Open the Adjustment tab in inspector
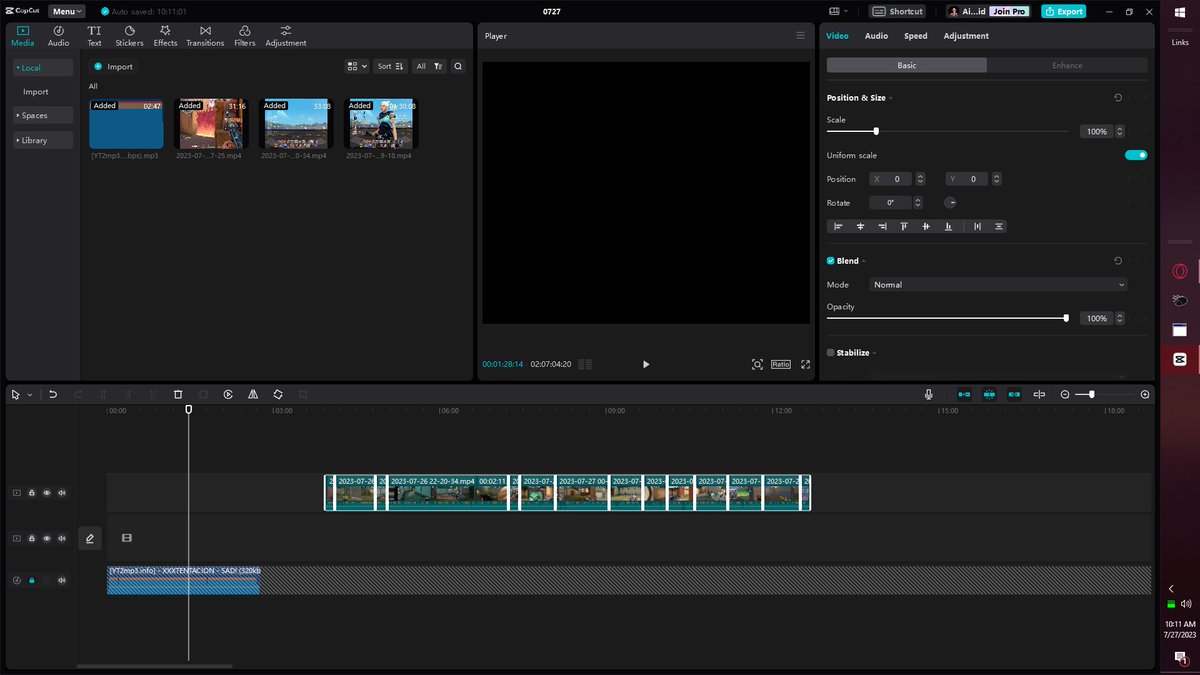1200x675 pixels. click(x=966, y=36)
